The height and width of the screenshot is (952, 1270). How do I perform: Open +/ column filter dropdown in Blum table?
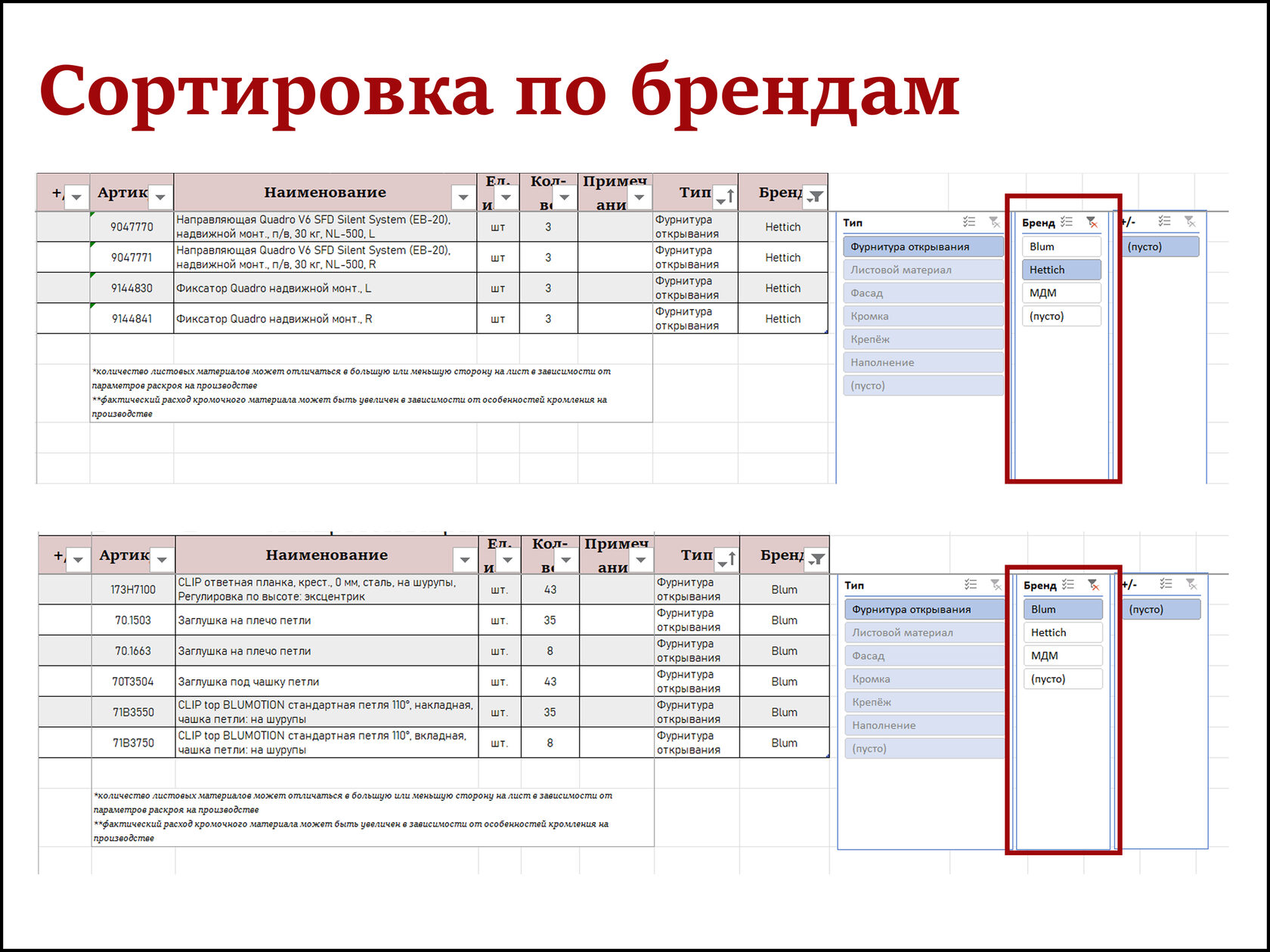point(78,560)
